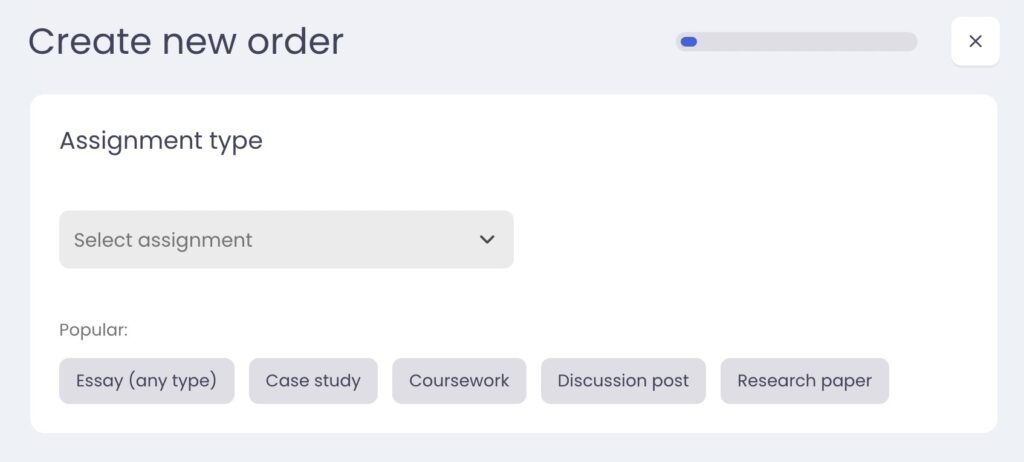
Task: Click the X icon at top right
Action: click(x=975, y=41)
